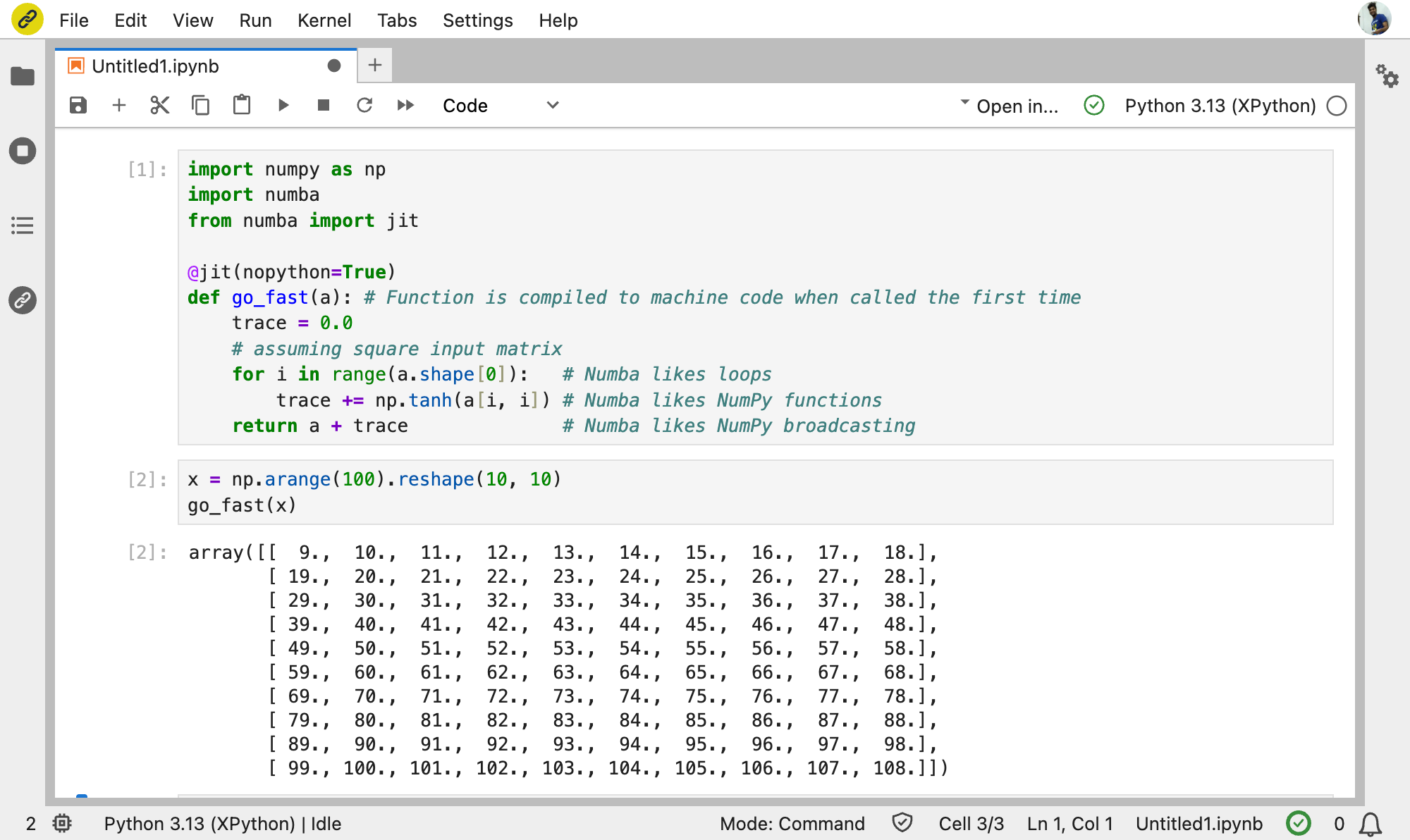Click Ln 1, Col 1 in status bar
This screenshot has width=1410, height=840.
[x=1069, y=824]
